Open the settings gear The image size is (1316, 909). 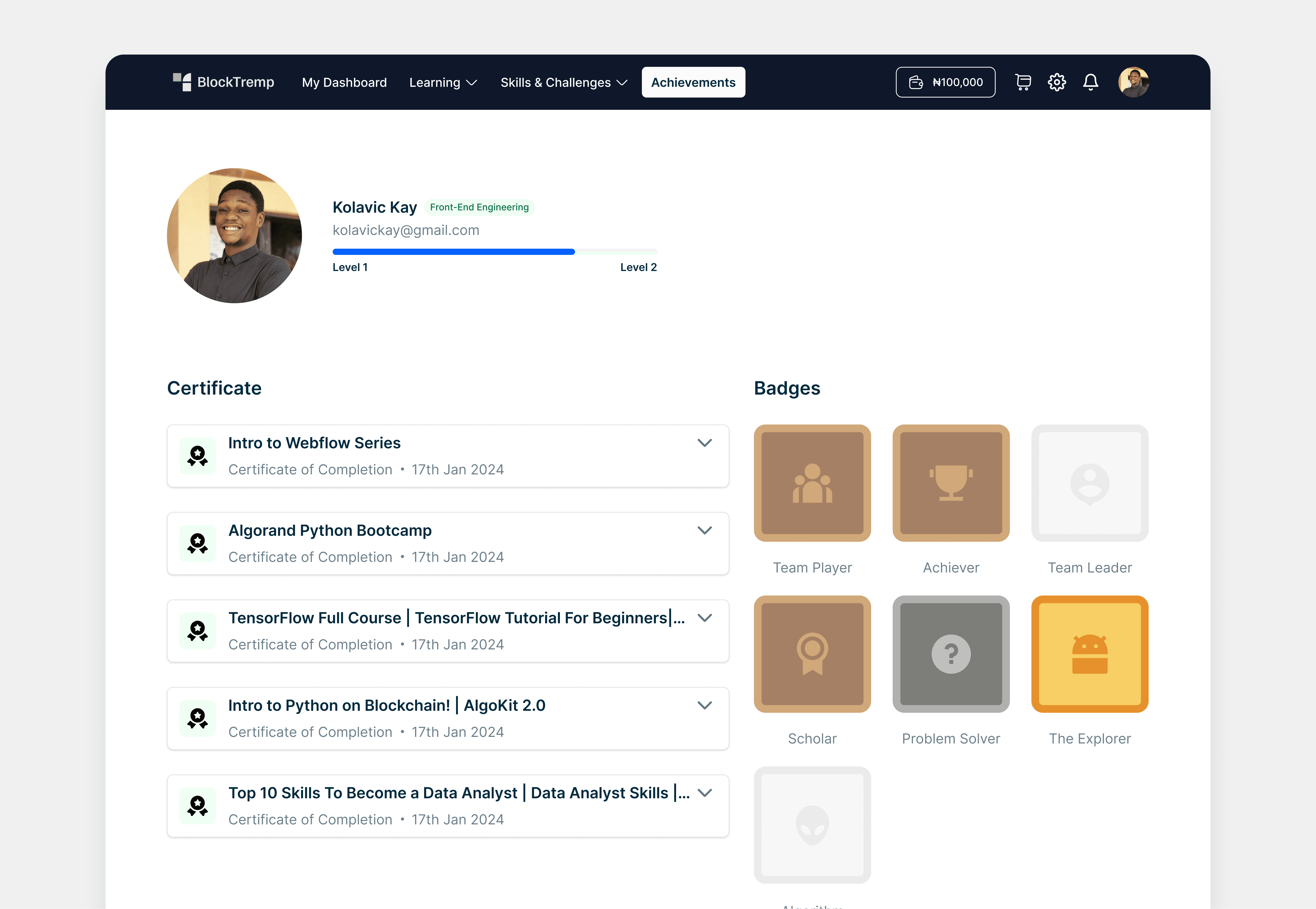coord(1056,82)
